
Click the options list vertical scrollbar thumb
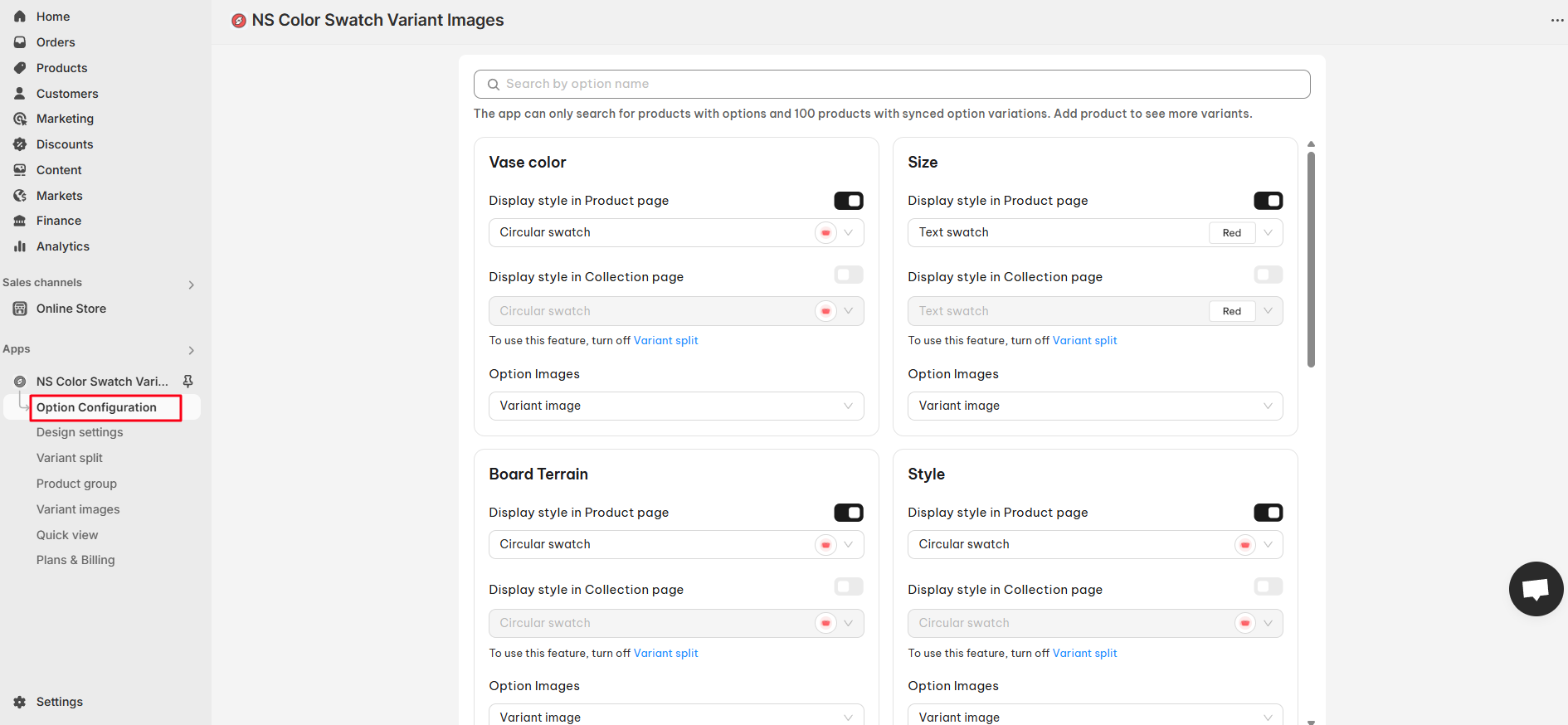point(1311,259)
